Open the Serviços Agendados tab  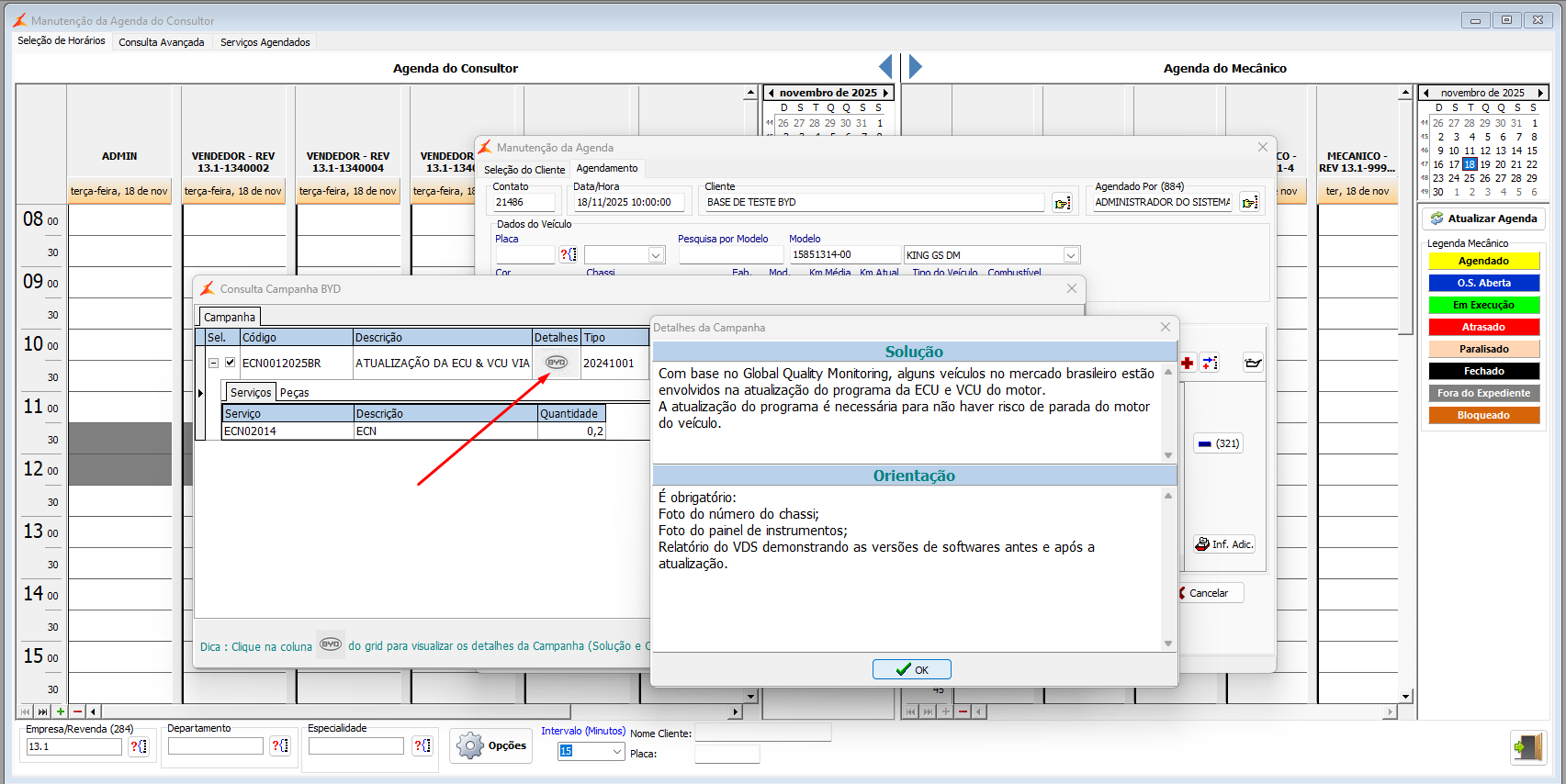265,42
